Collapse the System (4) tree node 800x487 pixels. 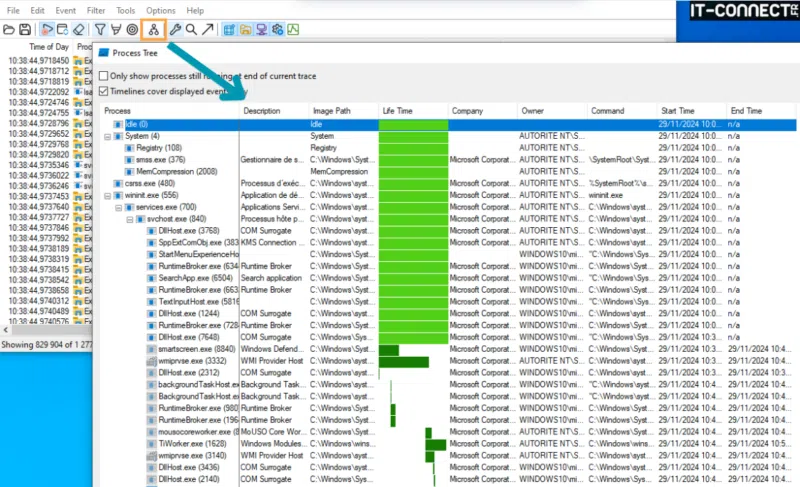coord(108,137)
